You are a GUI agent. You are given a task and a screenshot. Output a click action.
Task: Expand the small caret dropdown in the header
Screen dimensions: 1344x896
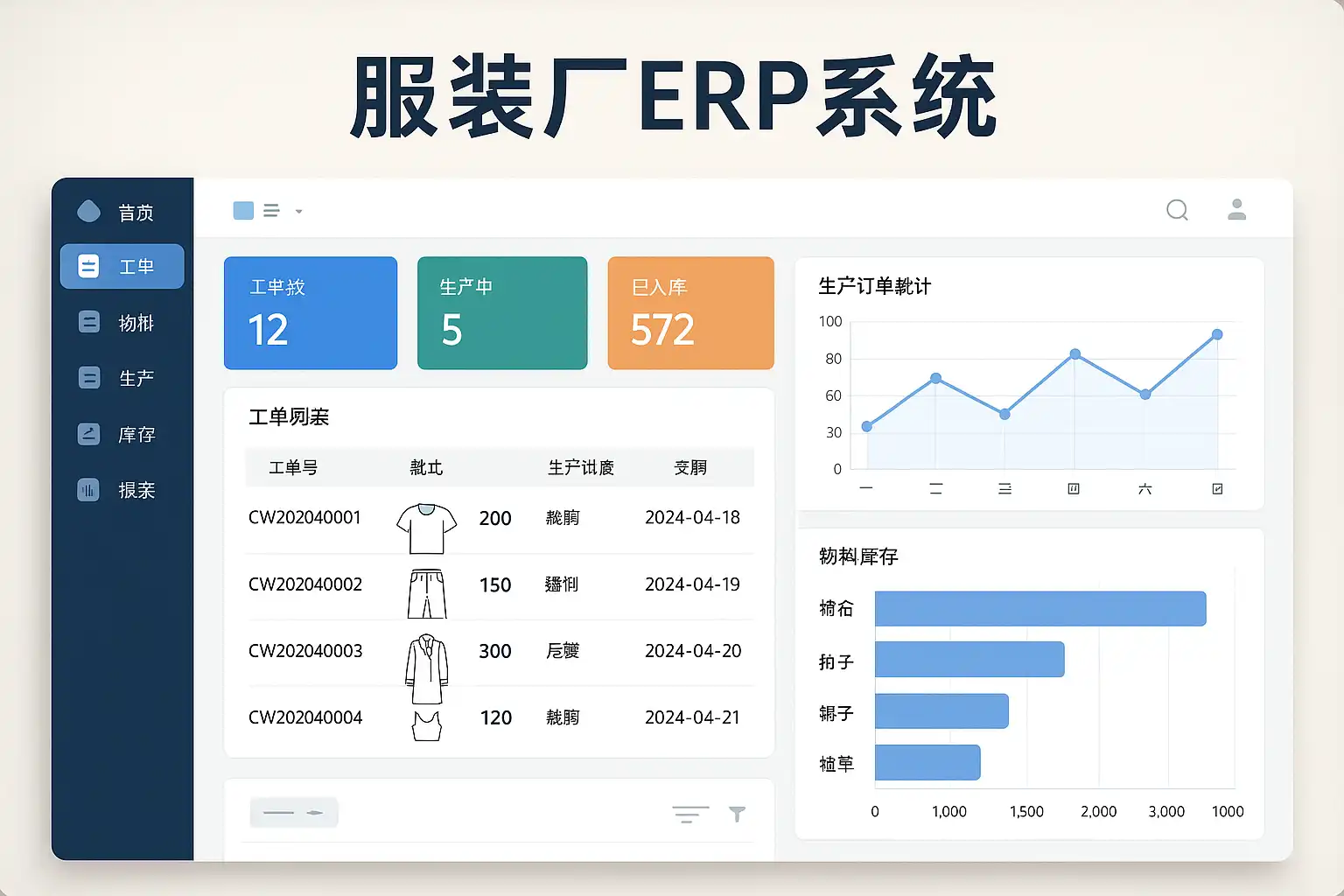(x=299, y=212)
